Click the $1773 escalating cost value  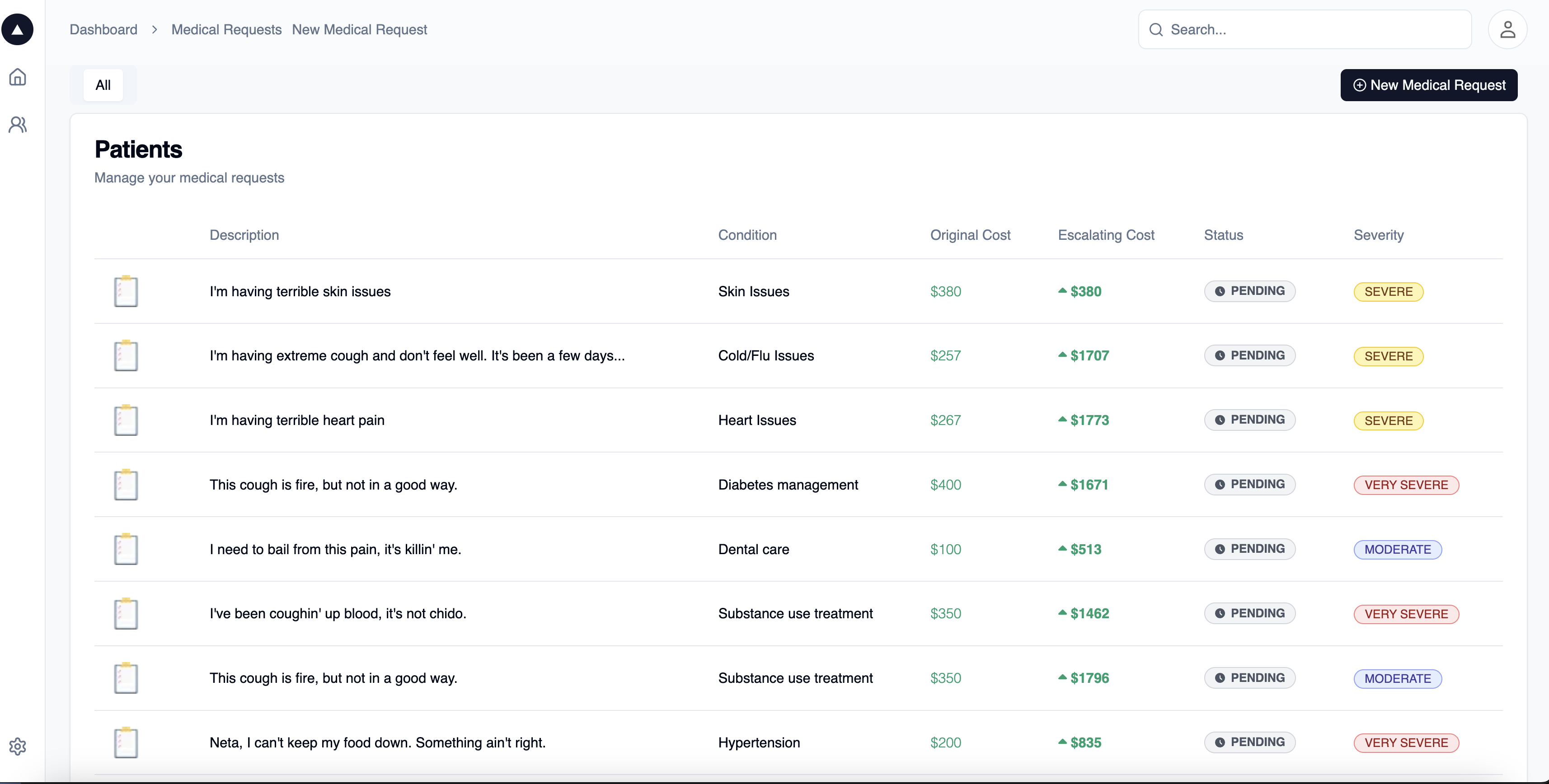coord(1089,420)
